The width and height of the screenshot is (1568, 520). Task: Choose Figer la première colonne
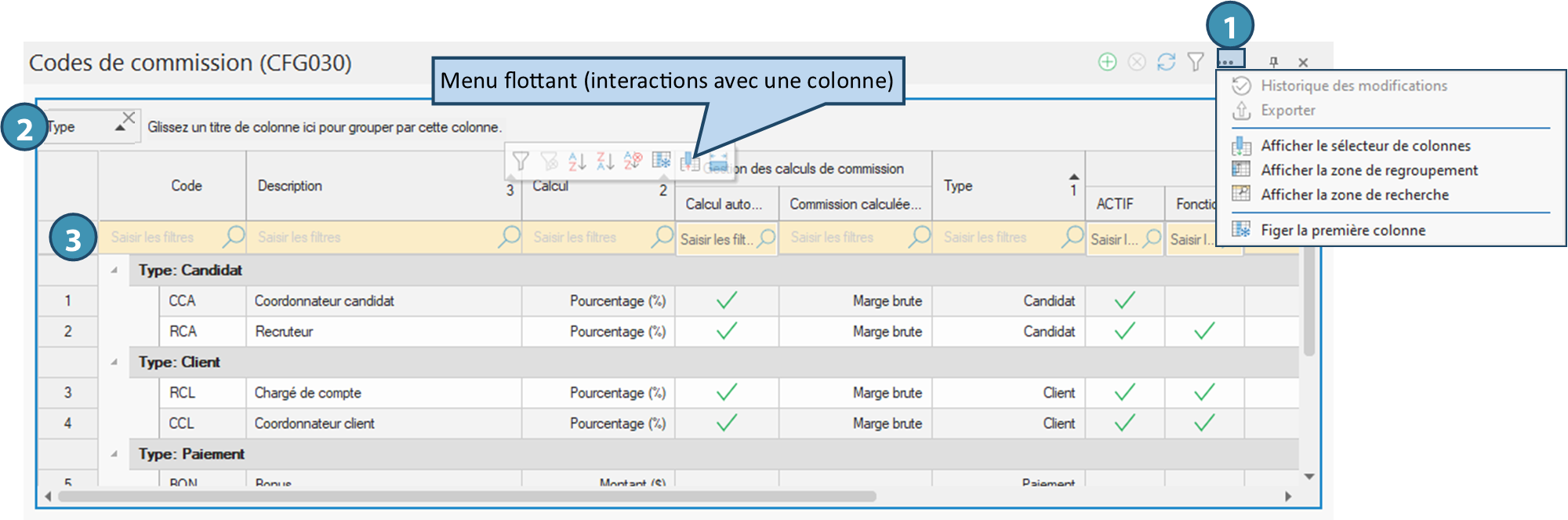[x=1342, y=230]
